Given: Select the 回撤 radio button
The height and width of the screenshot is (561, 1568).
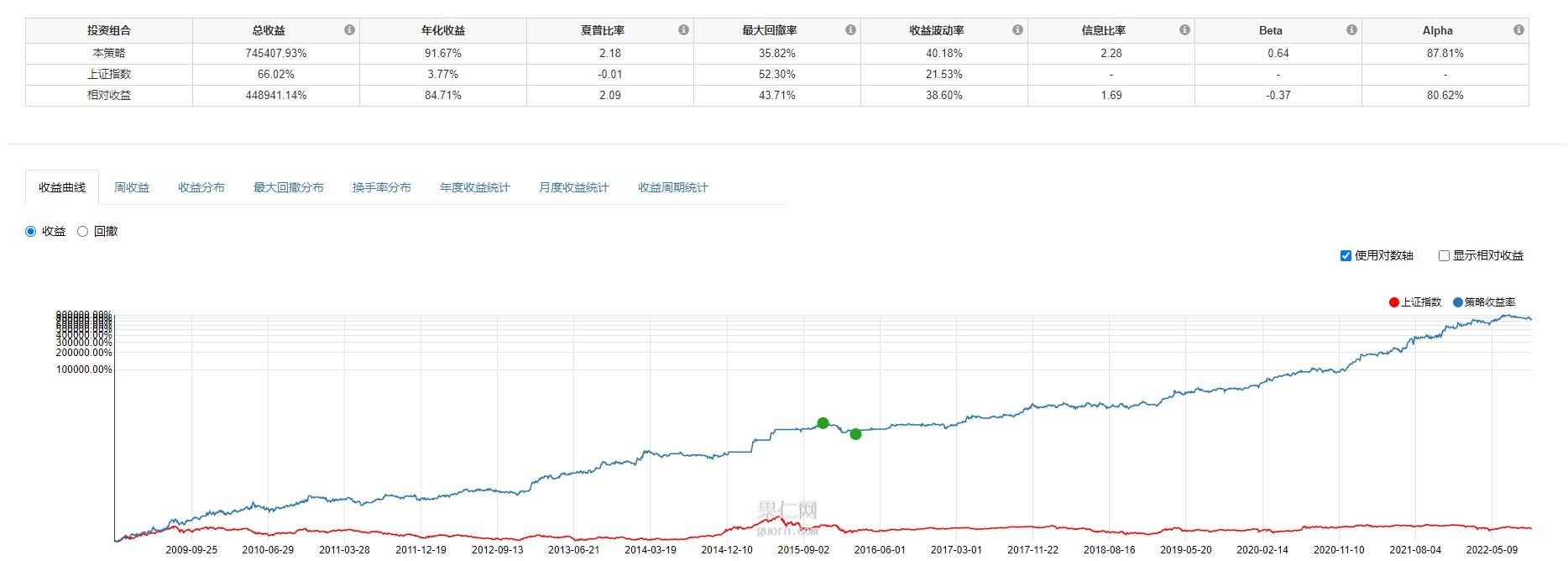Looking at the screenshot, I should (x=82, y=232).
